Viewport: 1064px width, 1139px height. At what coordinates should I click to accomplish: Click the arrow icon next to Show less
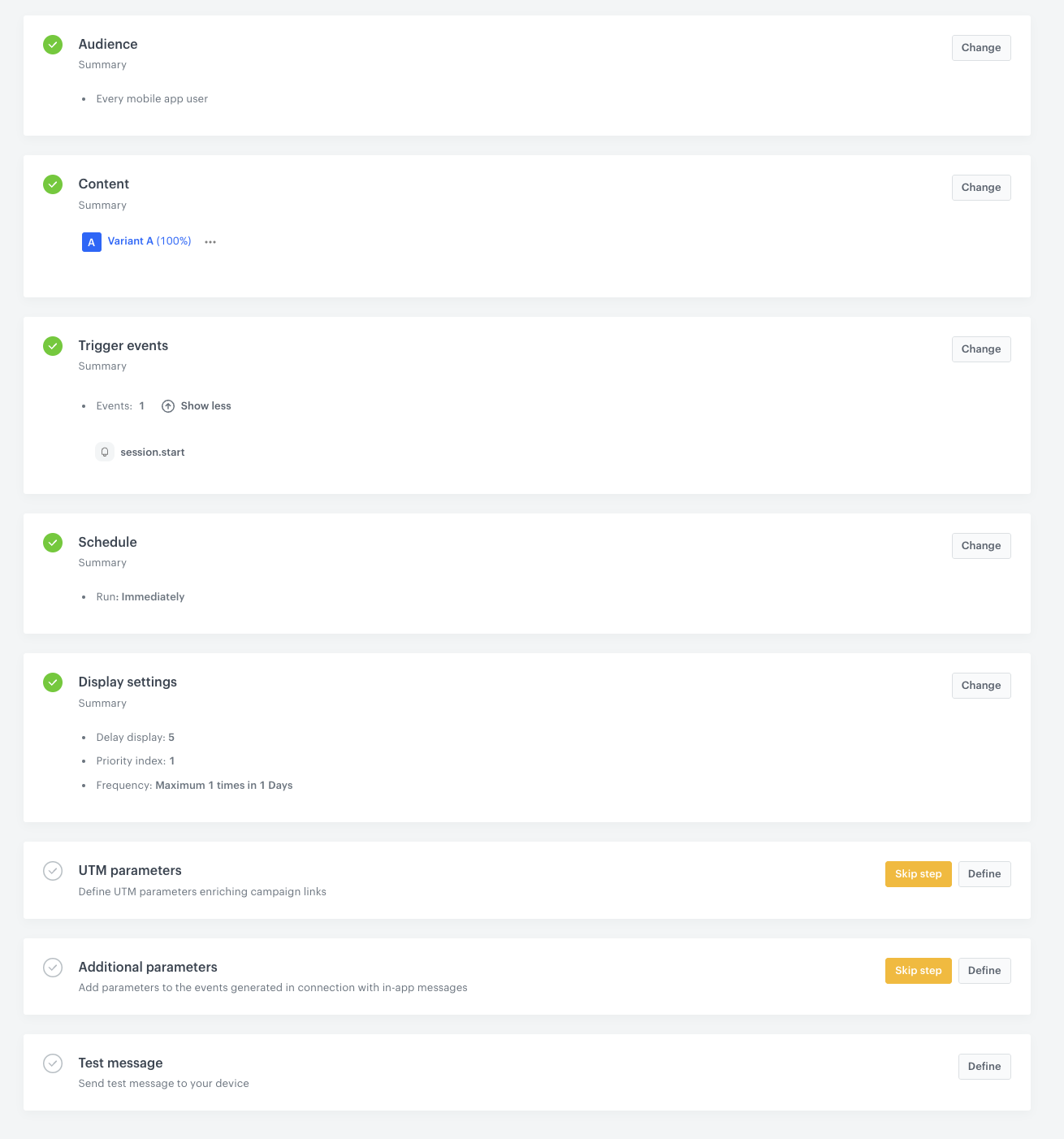tap(167, 405)
